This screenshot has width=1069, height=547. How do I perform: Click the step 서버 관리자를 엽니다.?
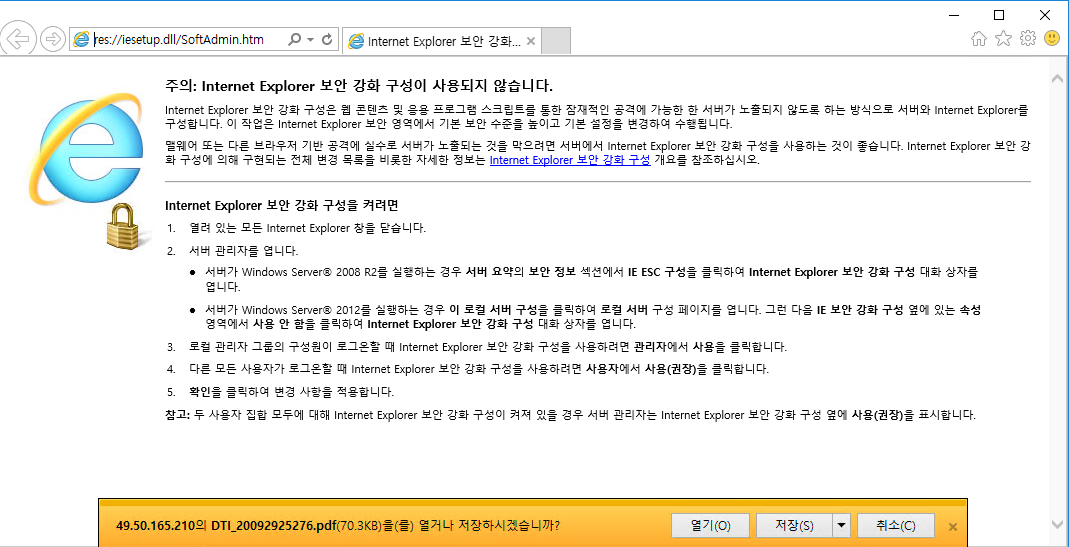(x=244, y=250)
